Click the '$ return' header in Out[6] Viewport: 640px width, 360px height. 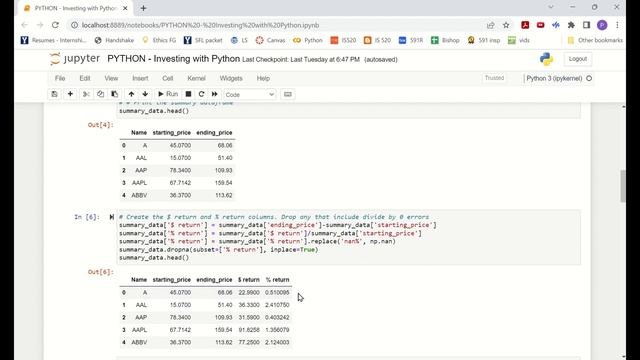pyautogui.click(x=249, y=280)
